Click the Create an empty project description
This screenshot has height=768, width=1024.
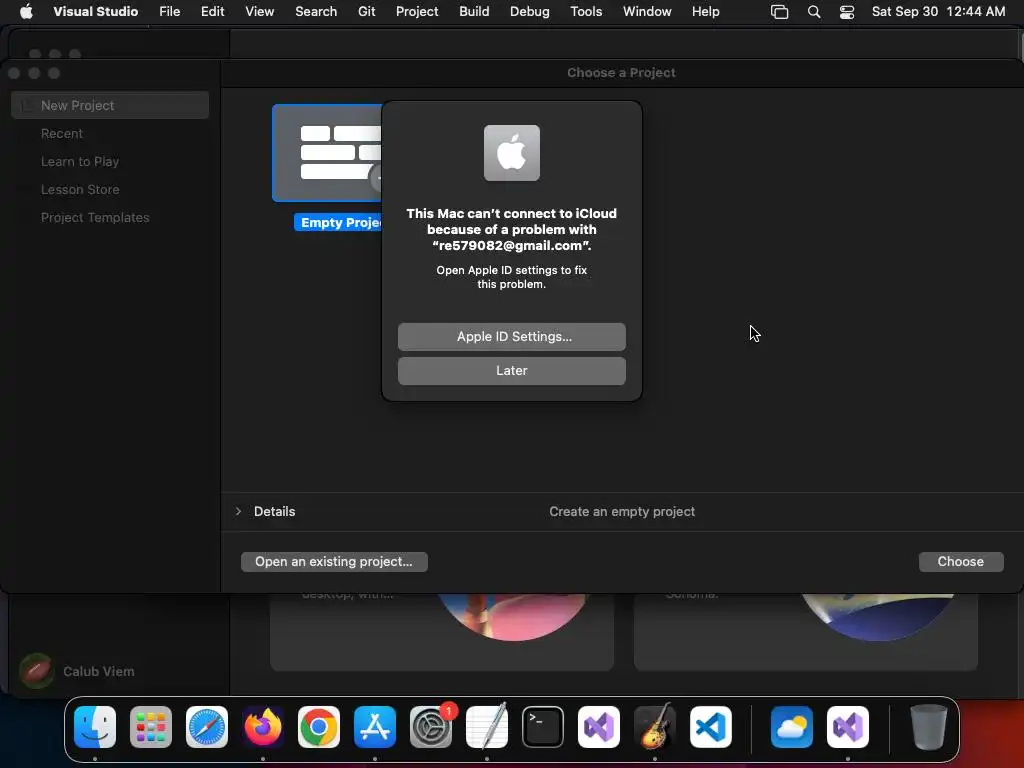point(622,511)
